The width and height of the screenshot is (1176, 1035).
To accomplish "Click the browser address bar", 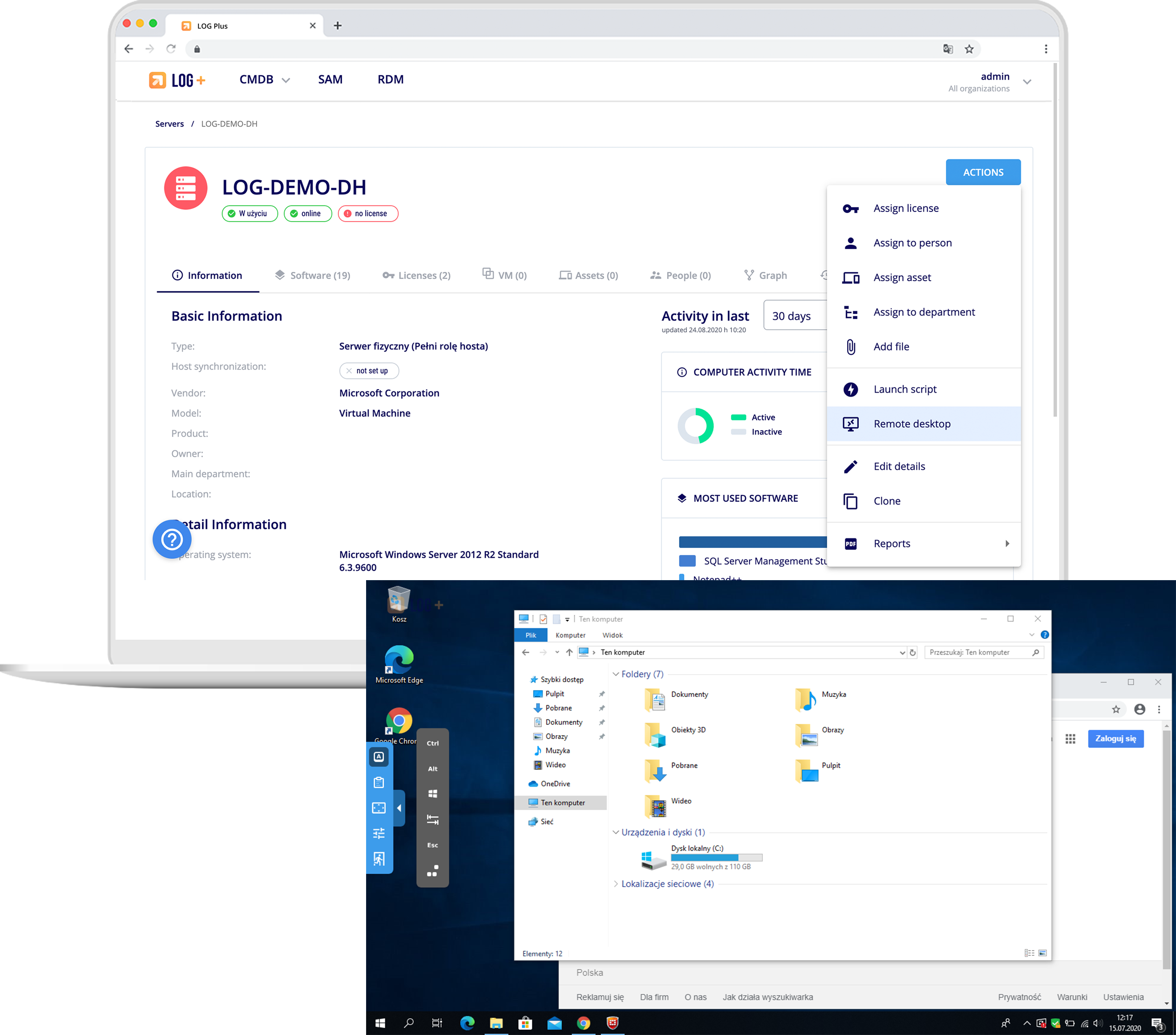I will [583, 49].
